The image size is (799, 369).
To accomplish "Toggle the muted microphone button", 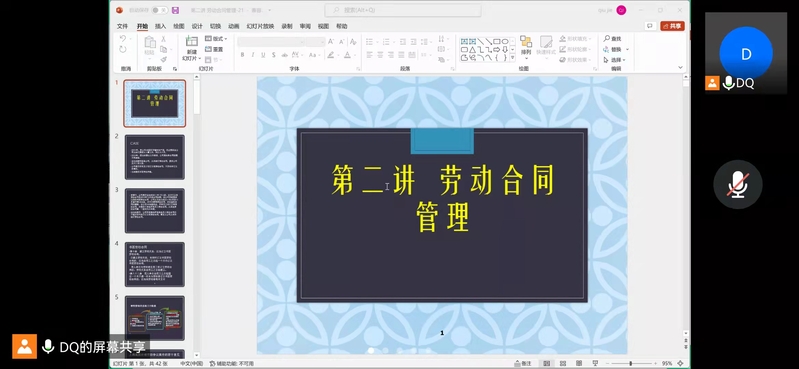I will [738, 184].
